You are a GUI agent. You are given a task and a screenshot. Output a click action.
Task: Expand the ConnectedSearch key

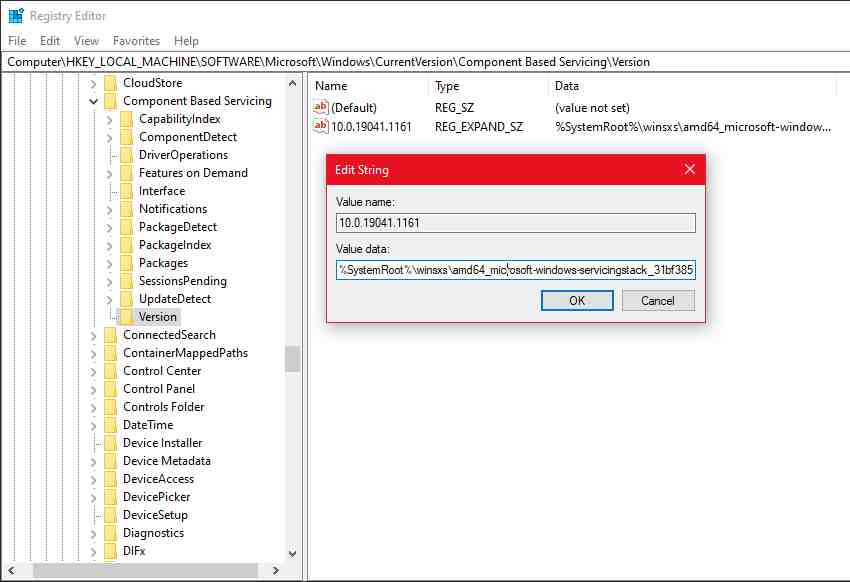(93, 335)
